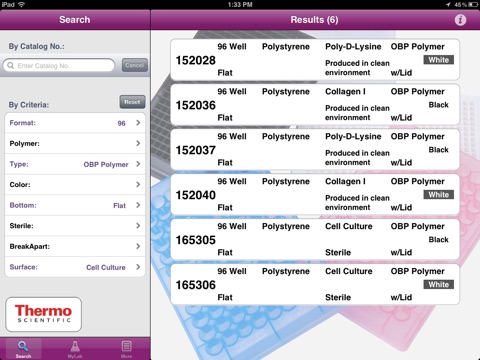Viewport: 480px width, 360px height.
Task: Click the search magnifier in catalog field
Action: pyautogui.click(x=11, y=65)
